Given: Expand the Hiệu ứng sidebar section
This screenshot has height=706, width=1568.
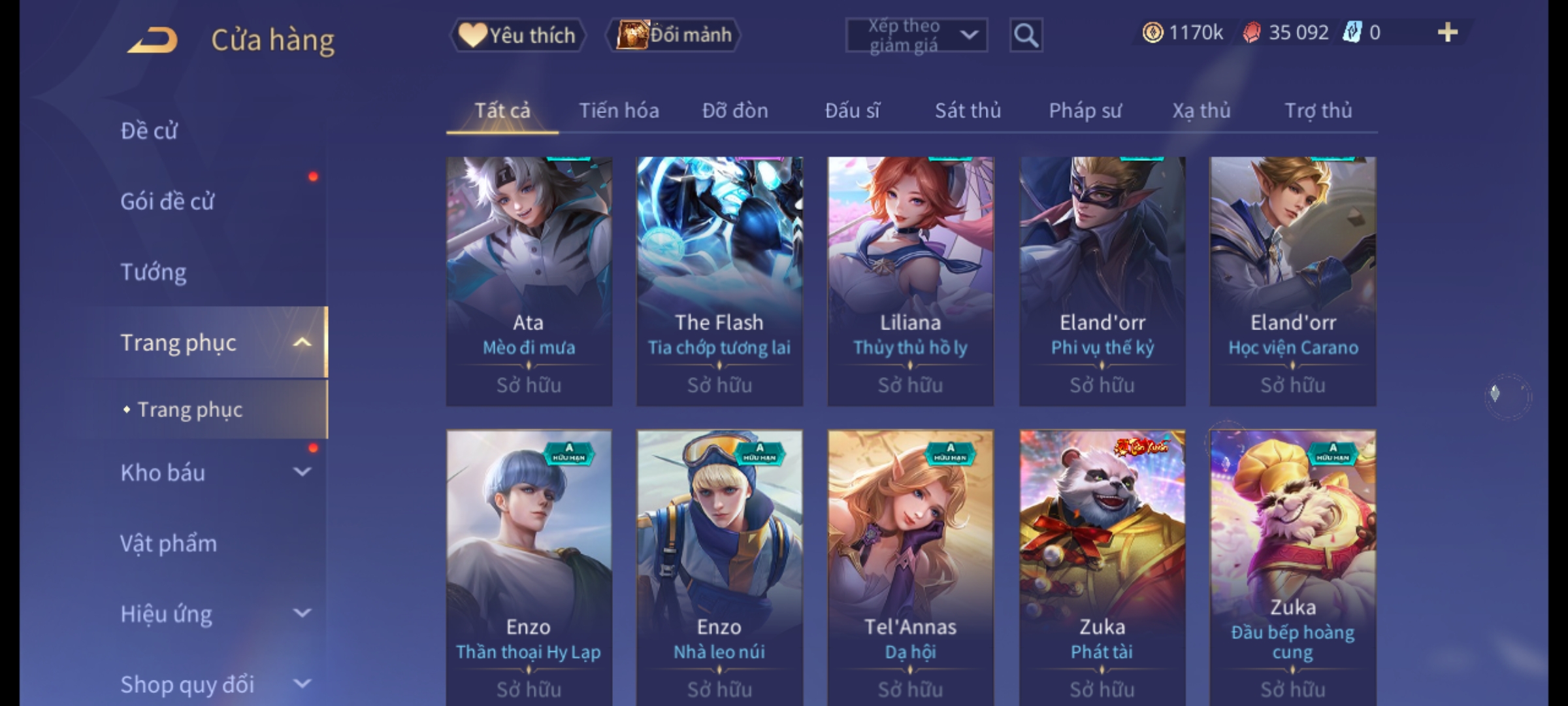Looking at the screenshot, I should click(302, 613).
